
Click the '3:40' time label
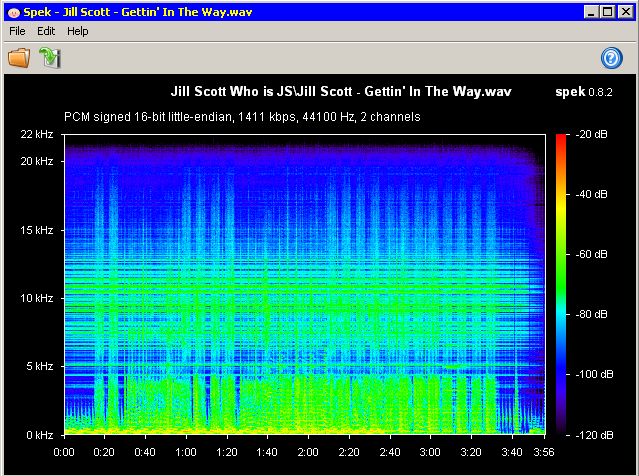point(512,452)
